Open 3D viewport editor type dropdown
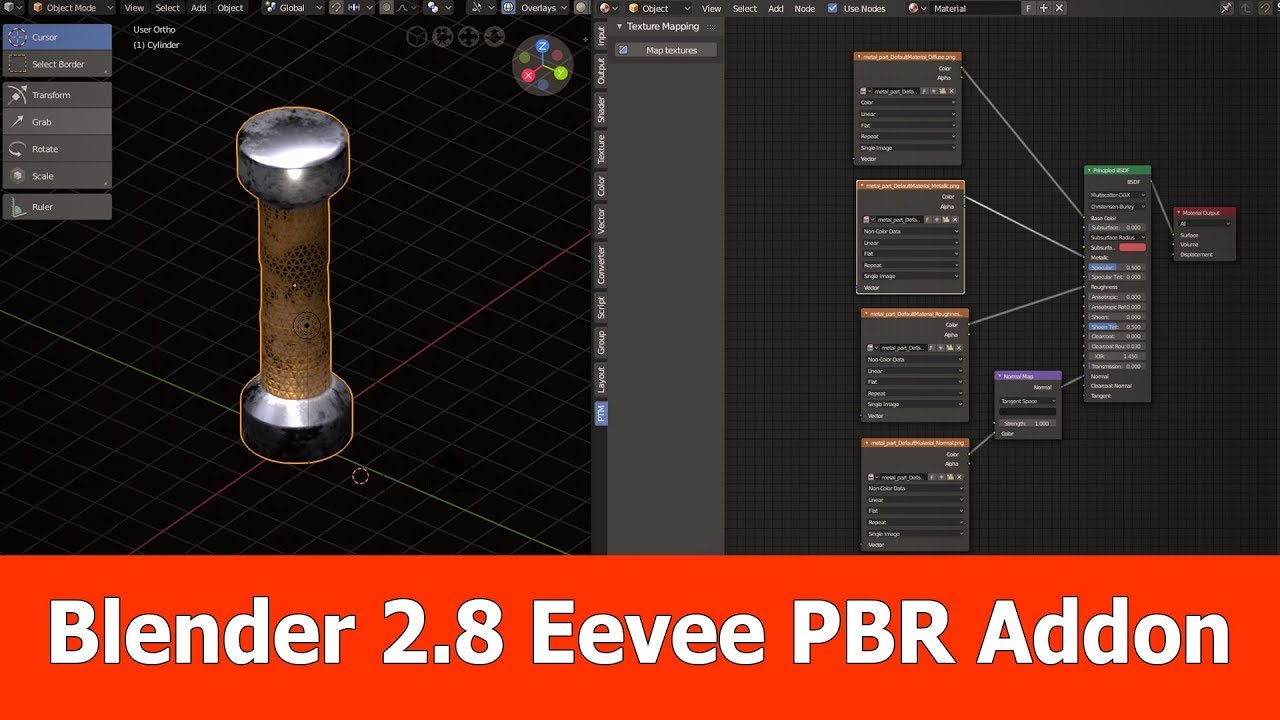 tap(12, 8)
